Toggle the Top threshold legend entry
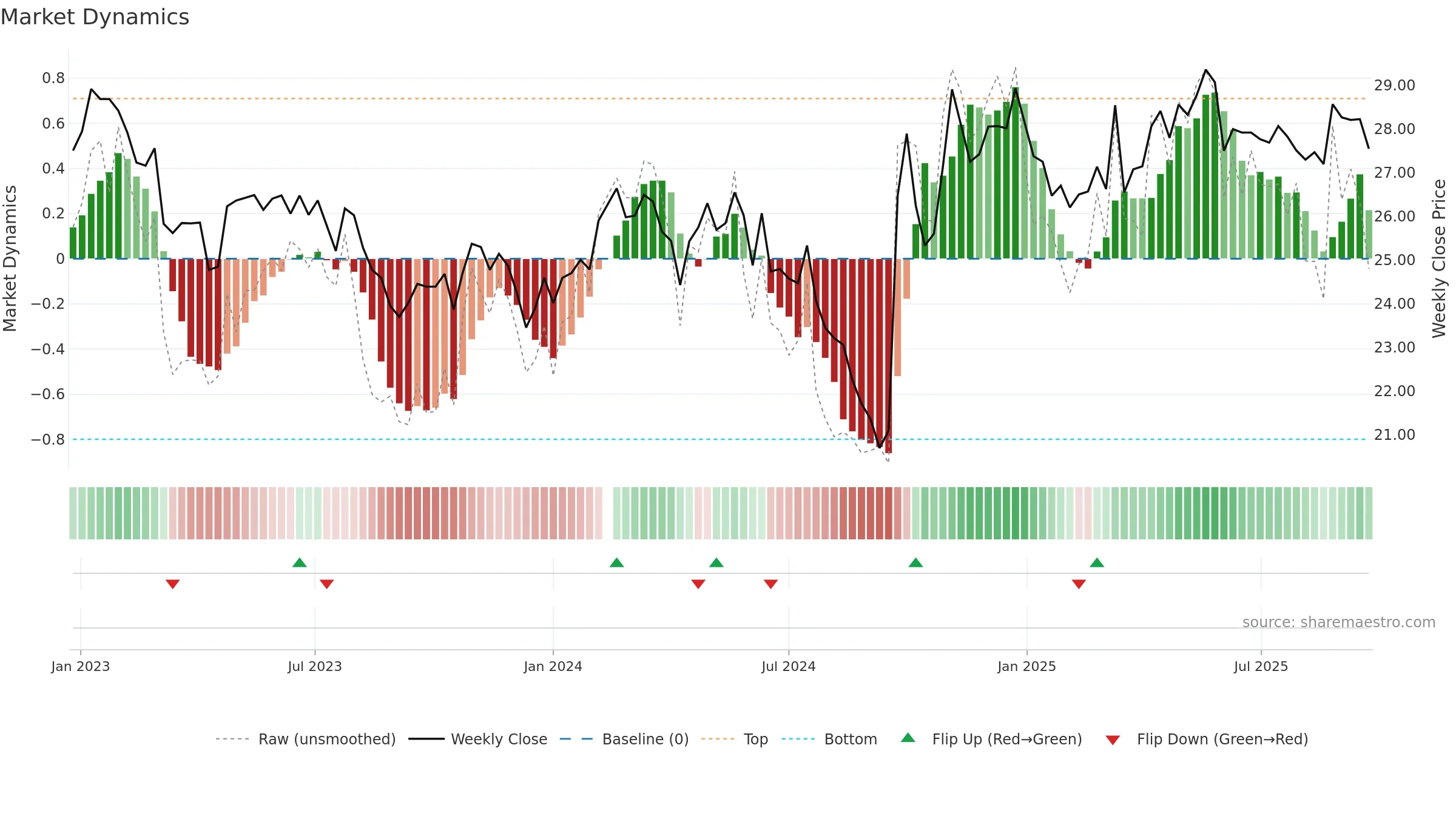Screen dimensions: 1456x819 click(735, 739)
